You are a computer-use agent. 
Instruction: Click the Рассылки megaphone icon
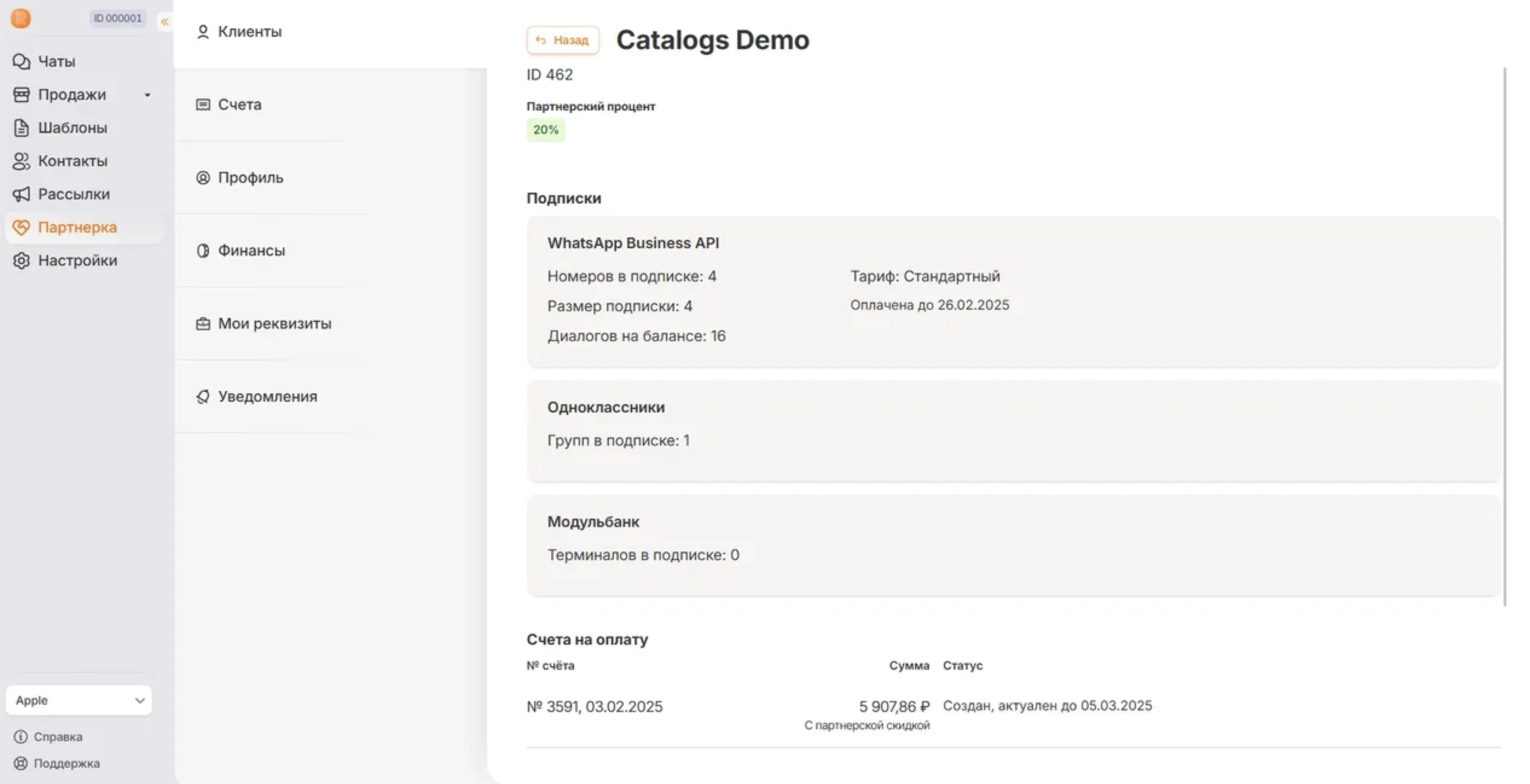pos(21,194)
